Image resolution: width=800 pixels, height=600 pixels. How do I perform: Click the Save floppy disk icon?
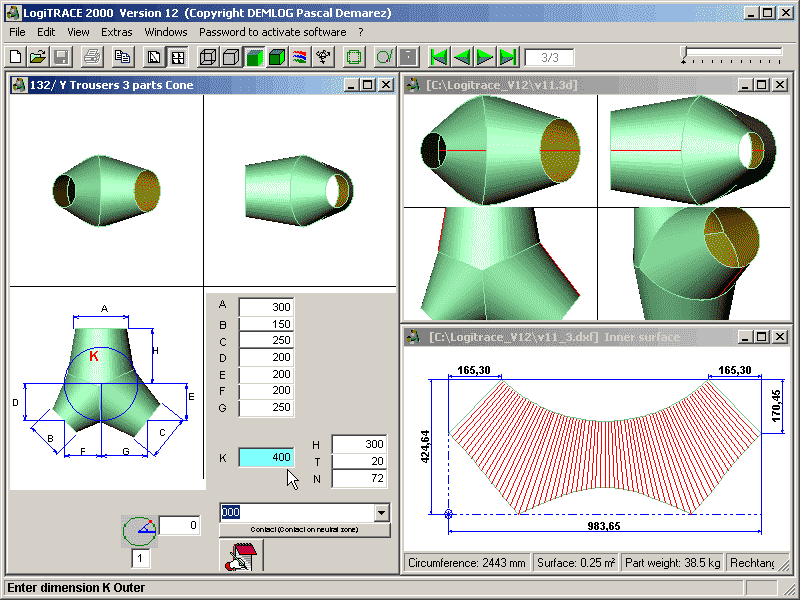(61, 57)
